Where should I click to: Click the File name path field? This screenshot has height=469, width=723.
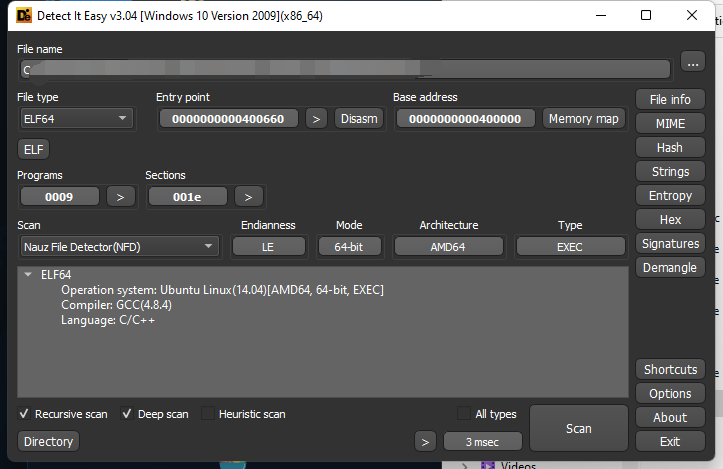point(345,70)
